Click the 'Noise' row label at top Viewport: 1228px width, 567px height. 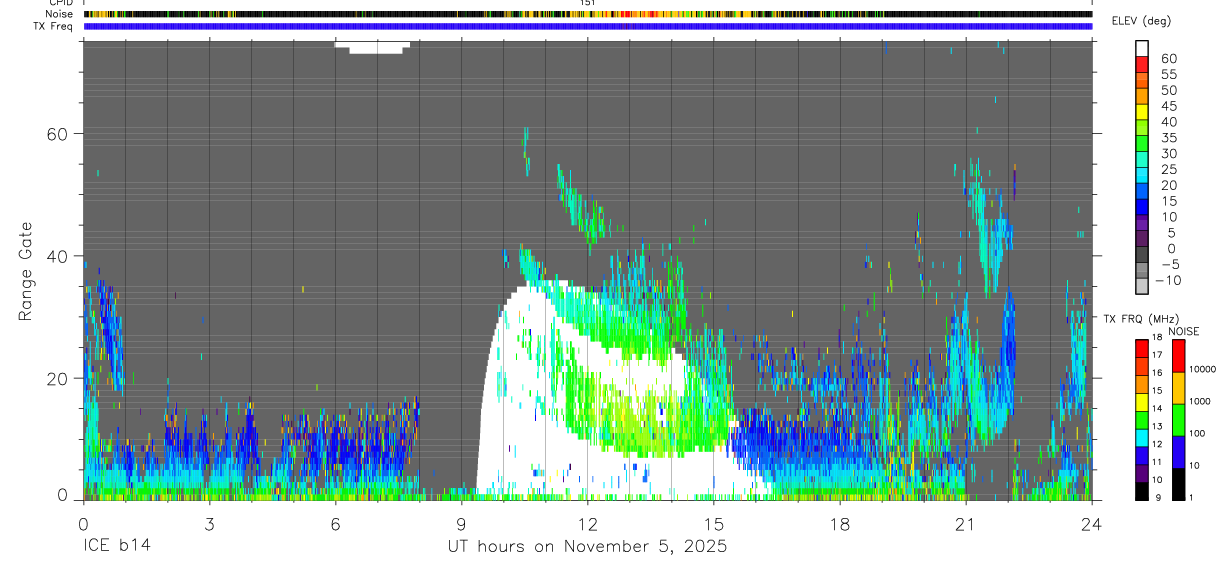click(x=61, y=14)
